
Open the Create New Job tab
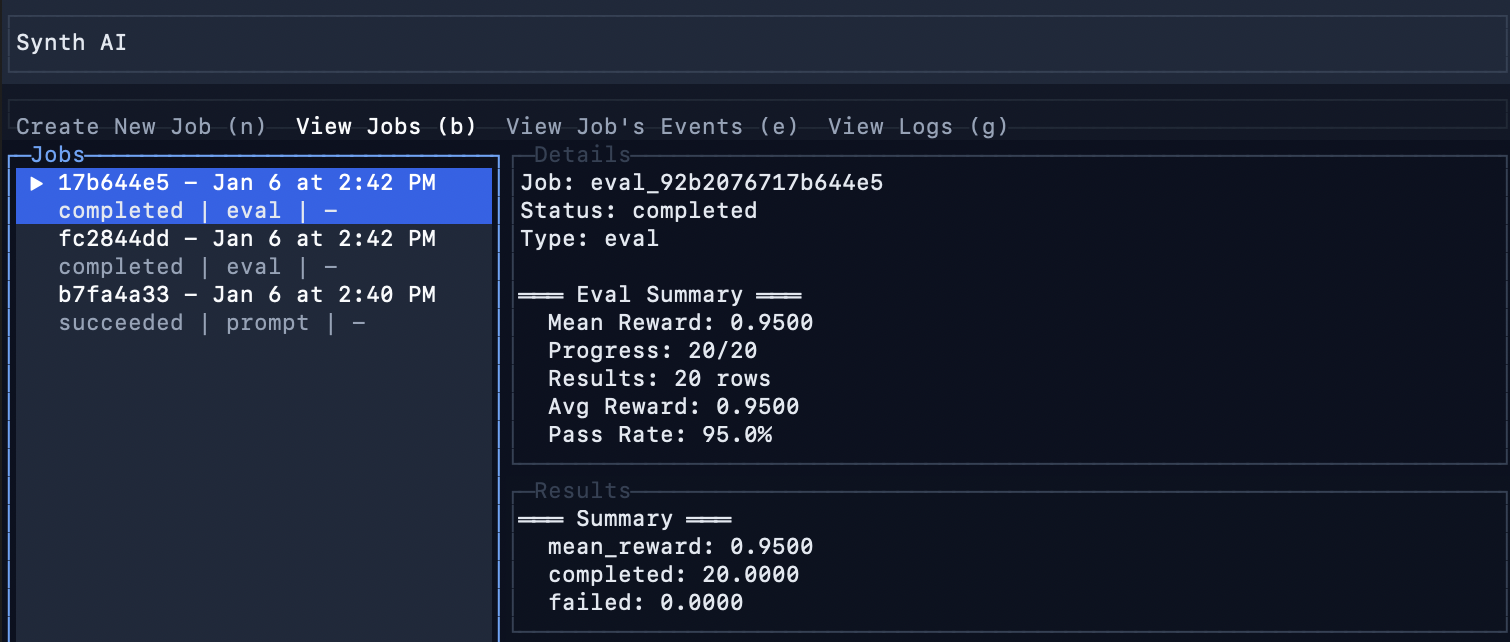pyautogui.click(x=139, y=126)
